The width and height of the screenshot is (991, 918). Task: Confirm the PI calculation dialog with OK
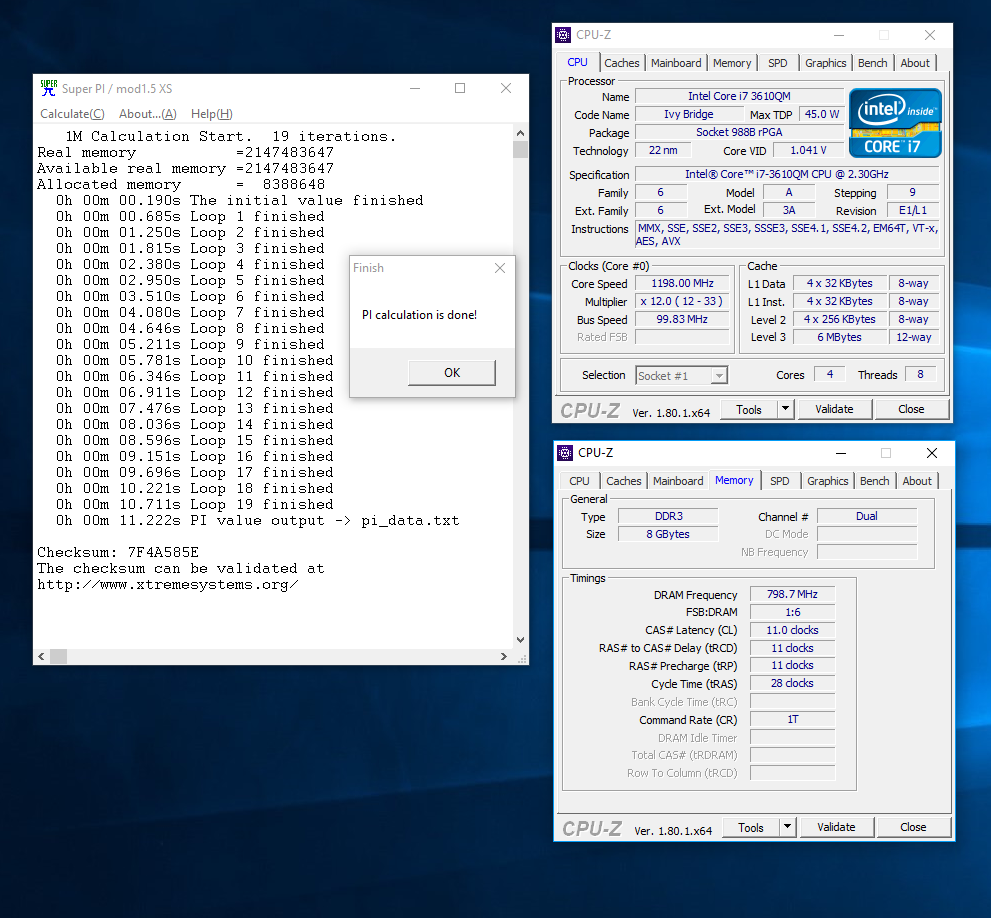(x=452, y=373)
